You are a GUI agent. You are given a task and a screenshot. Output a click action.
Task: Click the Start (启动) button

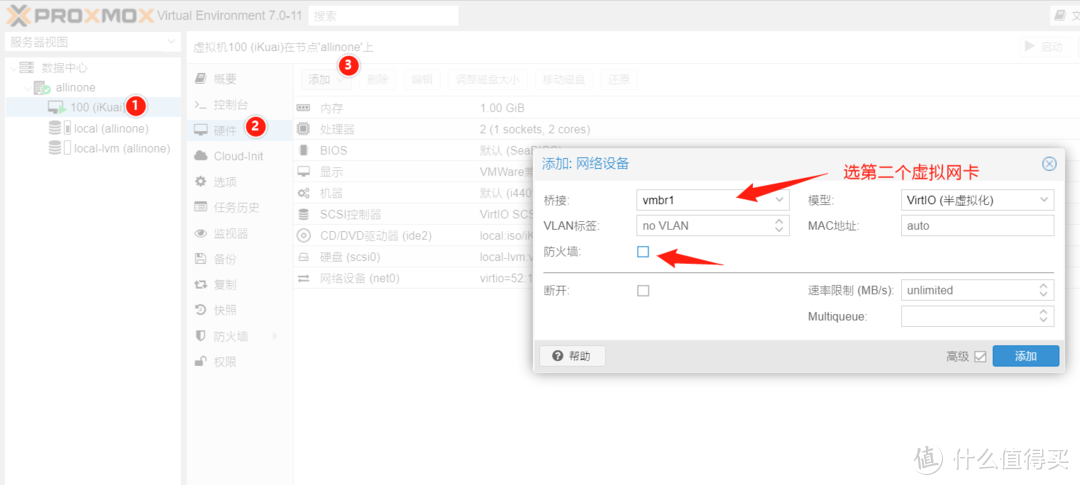[1043, 47]
